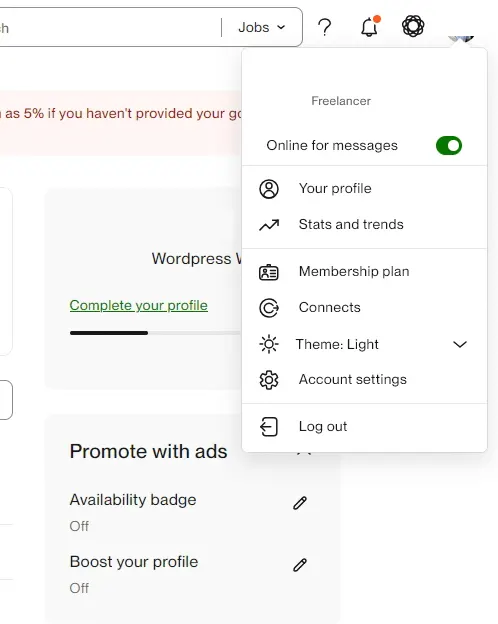Click the sun icon beside Theme

(269, 344)
